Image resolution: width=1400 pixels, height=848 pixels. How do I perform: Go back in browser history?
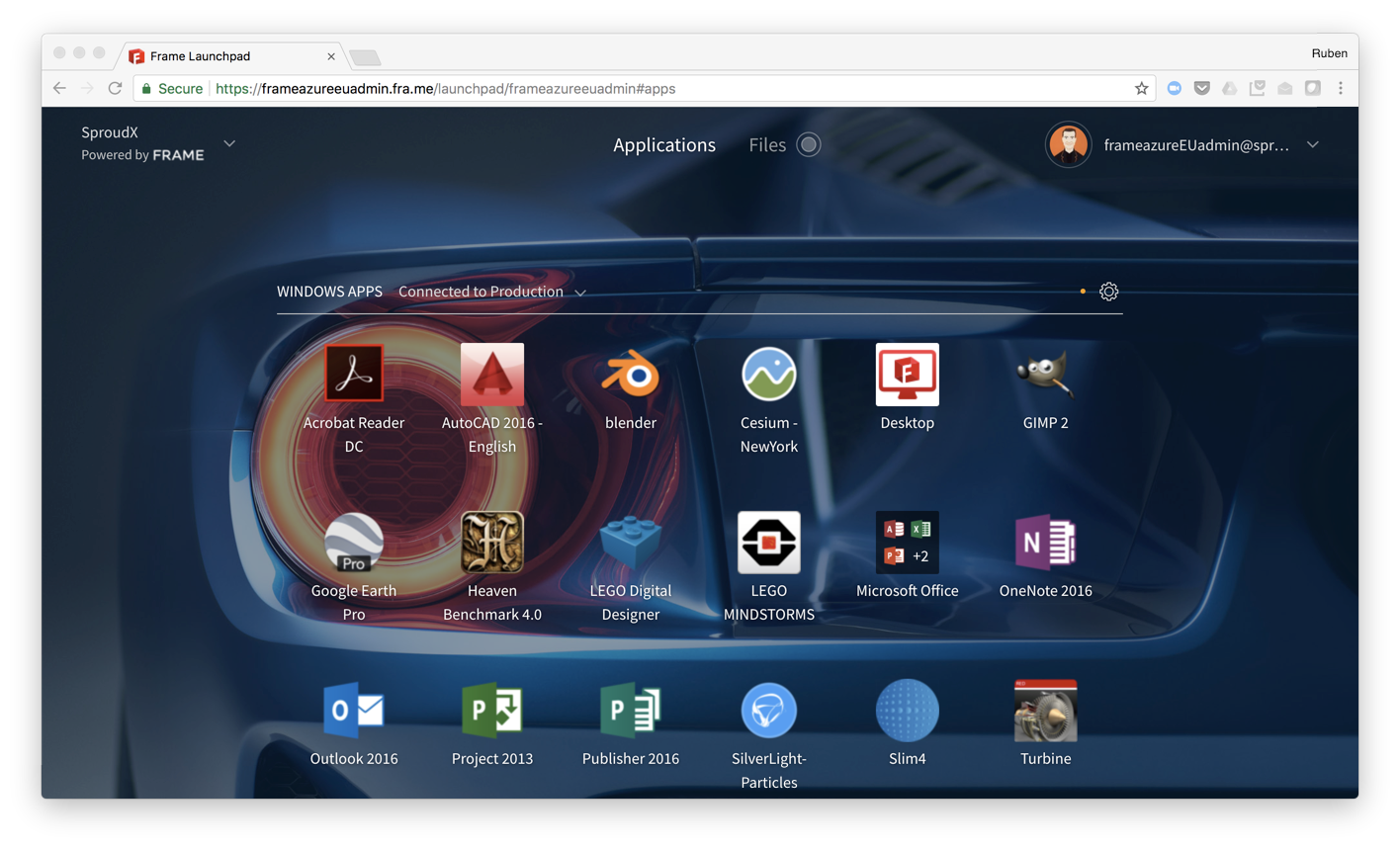(60, 89)
